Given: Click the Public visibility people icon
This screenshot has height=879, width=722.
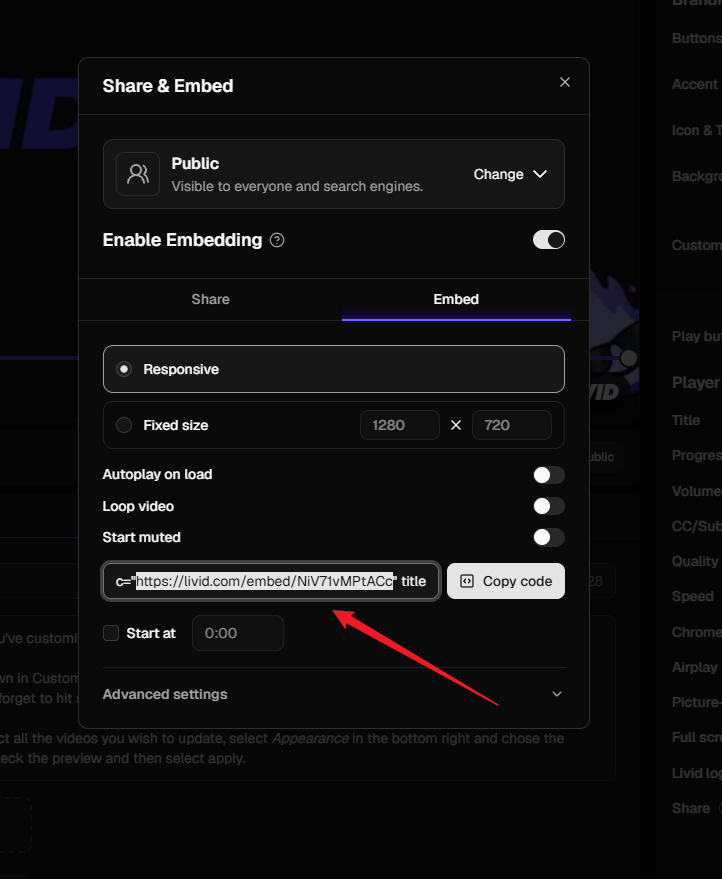Looking at the screenshot, I should [x=138, y=174].
